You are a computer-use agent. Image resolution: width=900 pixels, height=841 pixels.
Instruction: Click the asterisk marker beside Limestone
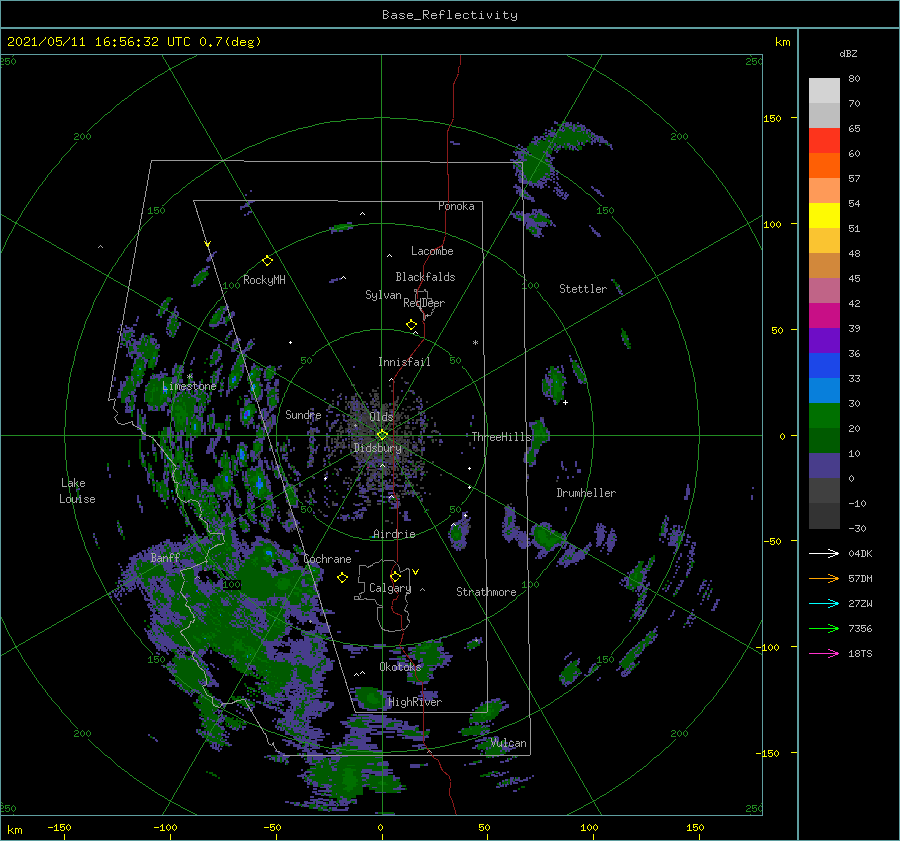coord(189,377)
